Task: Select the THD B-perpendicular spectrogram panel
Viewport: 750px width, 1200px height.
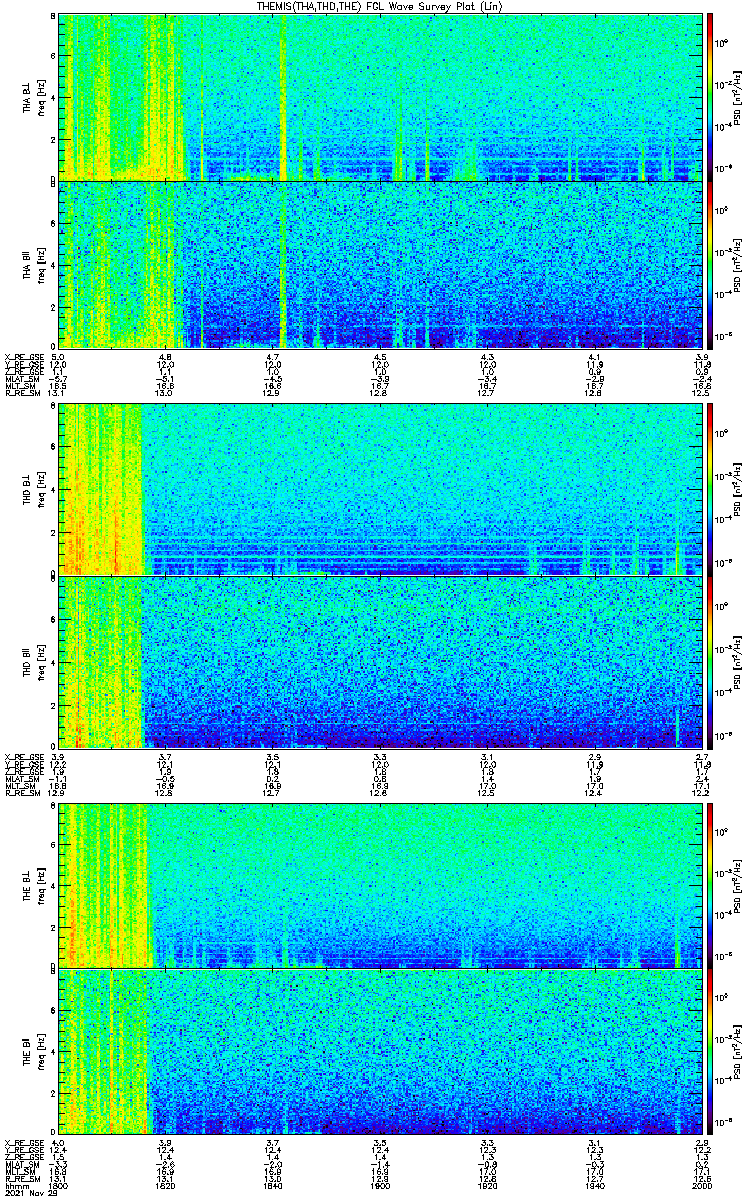Action: [380, 490]
